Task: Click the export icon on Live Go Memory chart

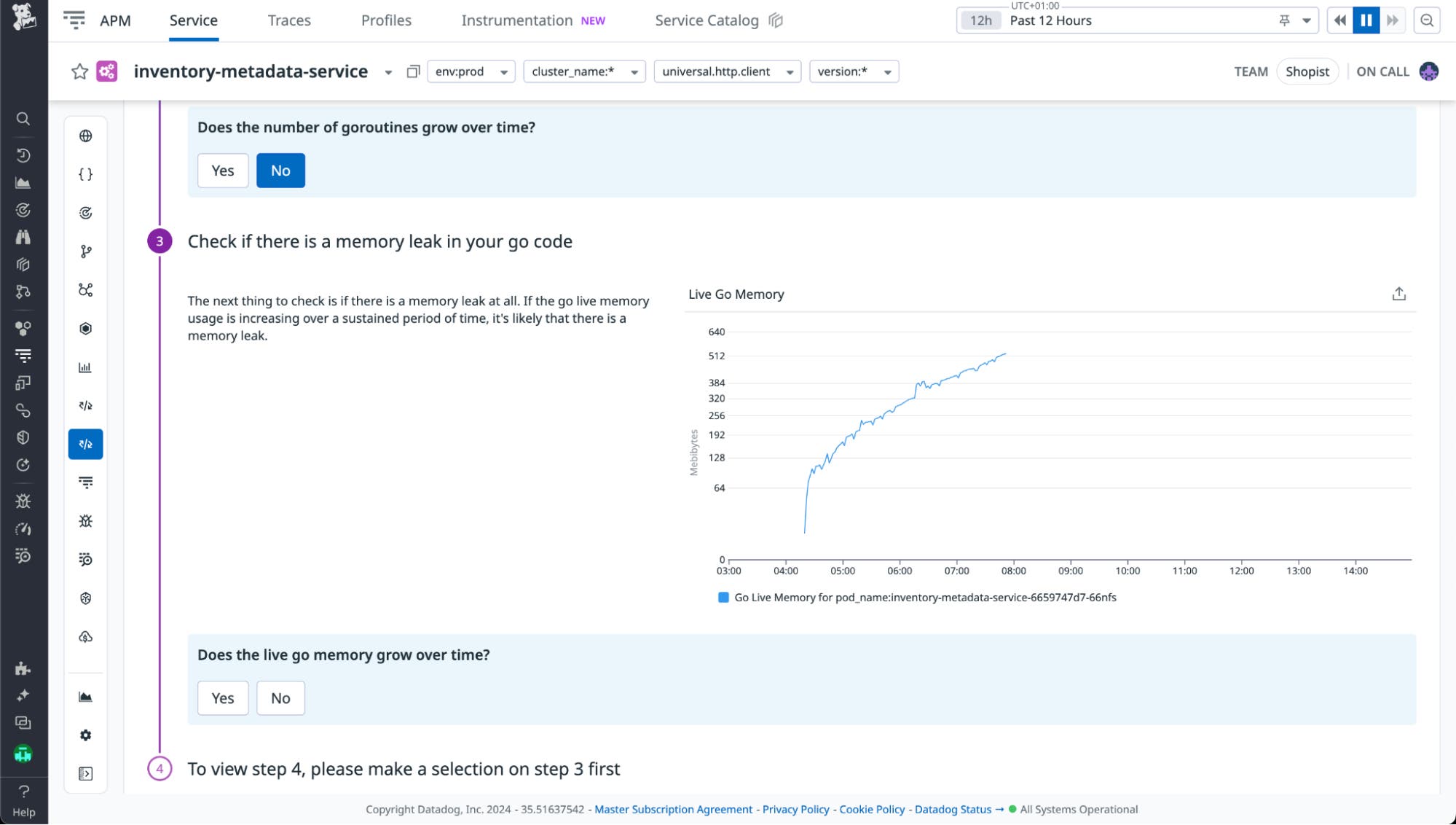Action: (x=1399, y=294)
